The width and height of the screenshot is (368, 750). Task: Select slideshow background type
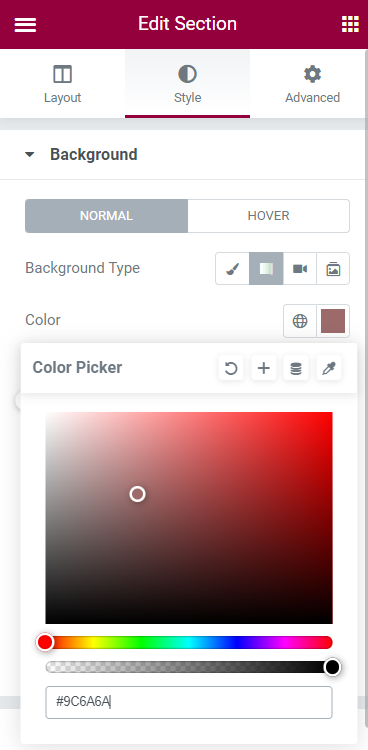coord(333,268)
